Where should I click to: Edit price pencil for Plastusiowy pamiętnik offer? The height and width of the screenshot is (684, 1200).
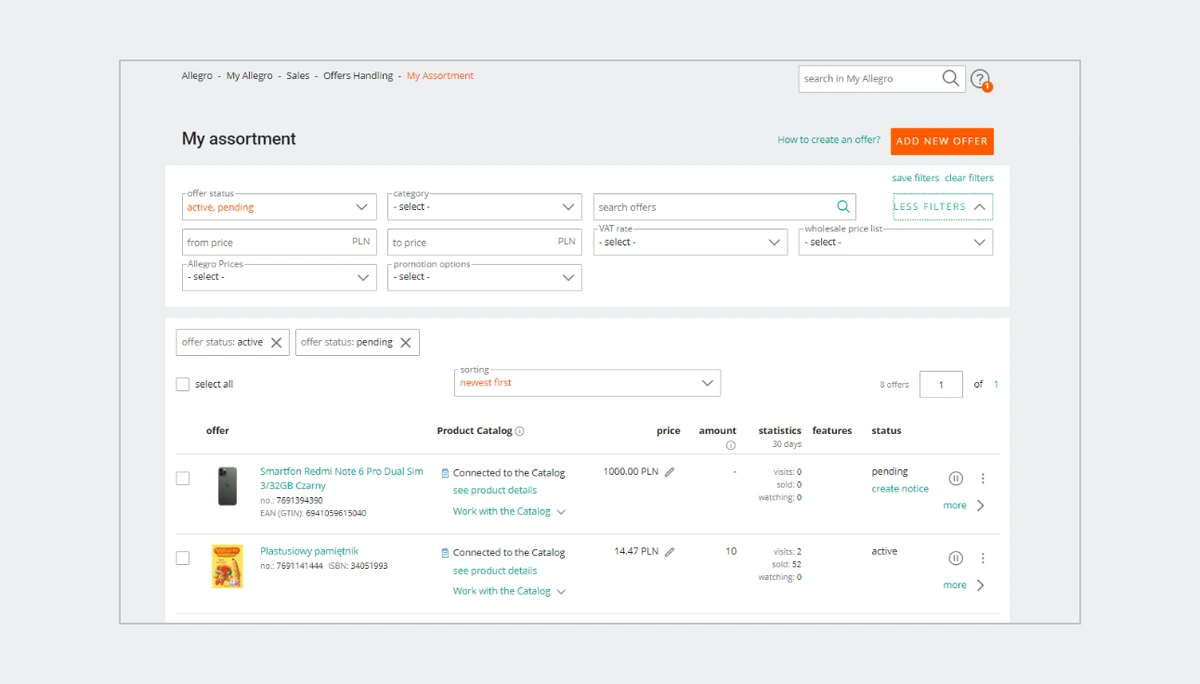point(670,552)
